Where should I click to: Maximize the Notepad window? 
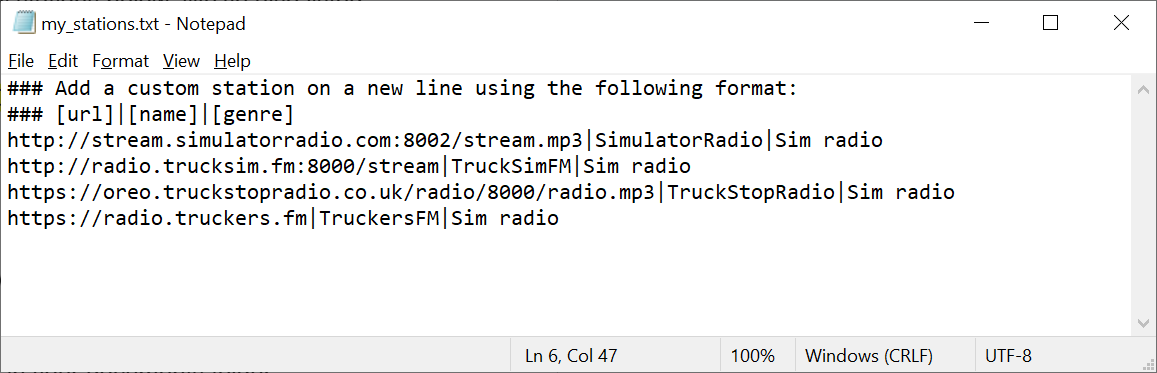pyautogui.click(x=1050, y=23)
